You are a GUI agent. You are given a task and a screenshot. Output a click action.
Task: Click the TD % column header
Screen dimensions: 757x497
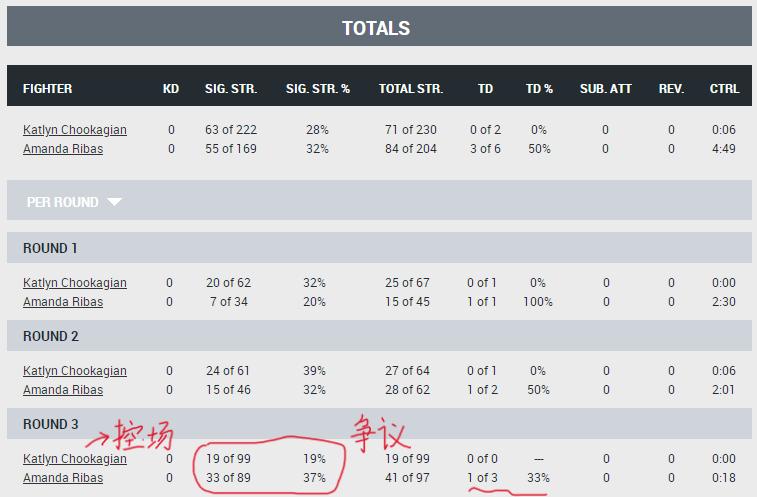[x=539, y=88]
